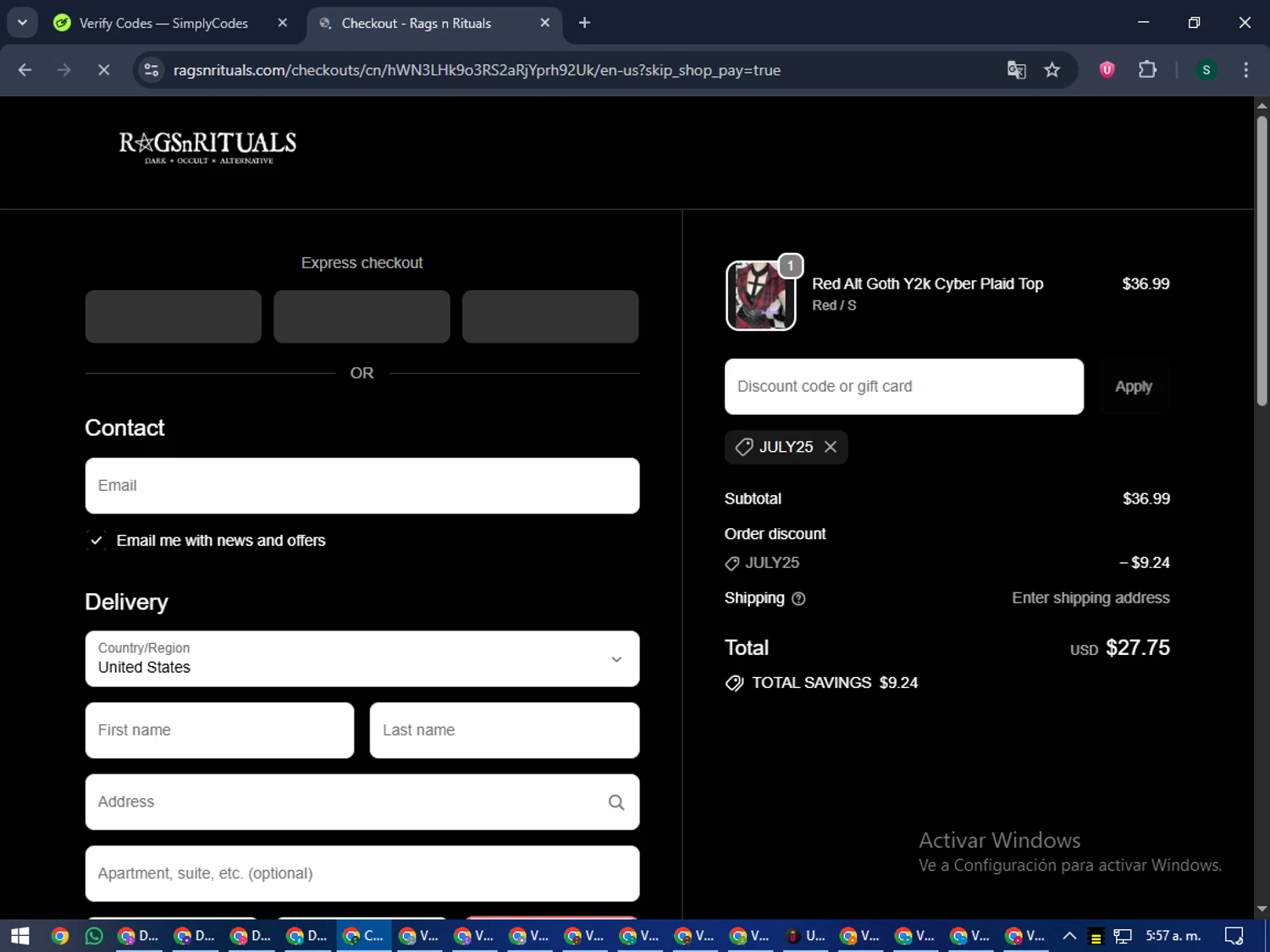
Task: Go forward in browser history
Action: point(64,70)
